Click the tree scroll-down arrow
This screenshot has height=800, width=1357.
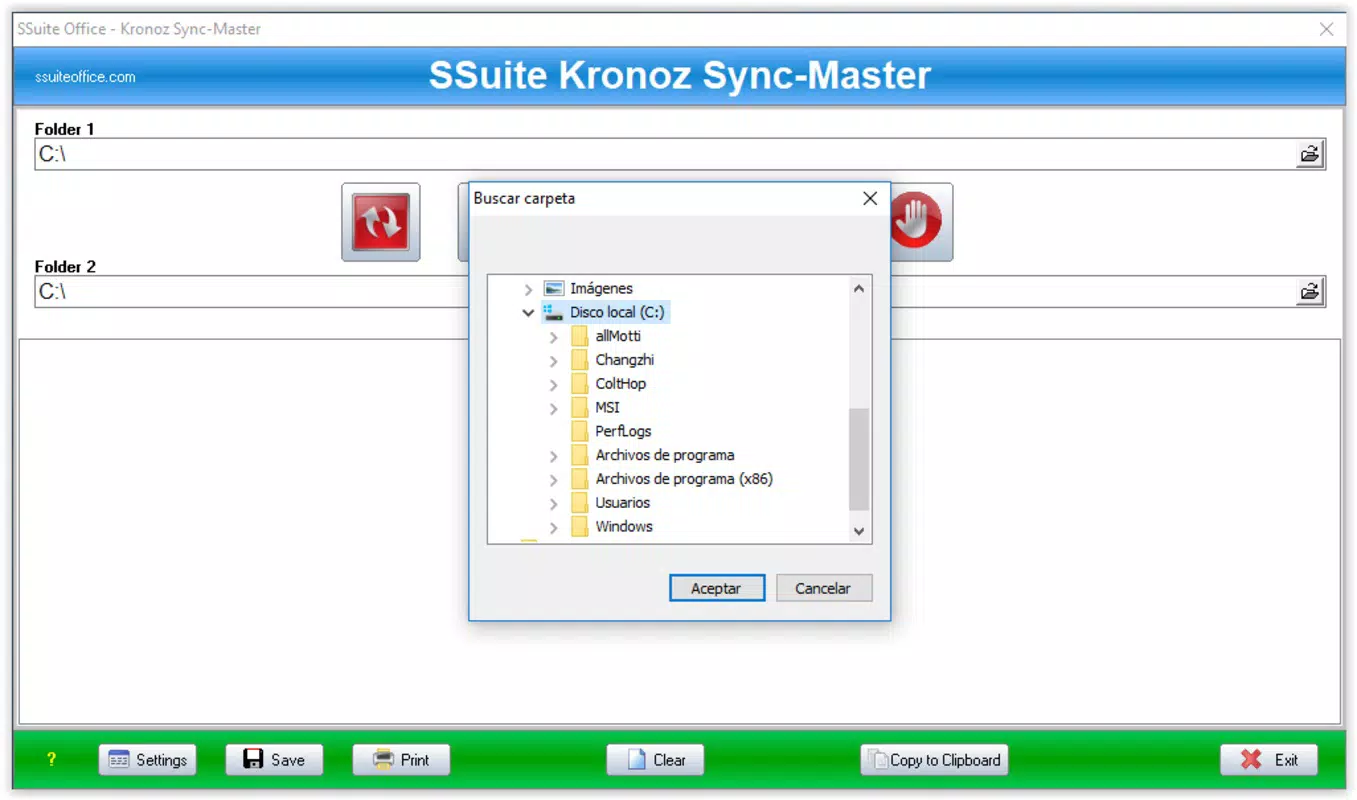[x=859, y=532]
